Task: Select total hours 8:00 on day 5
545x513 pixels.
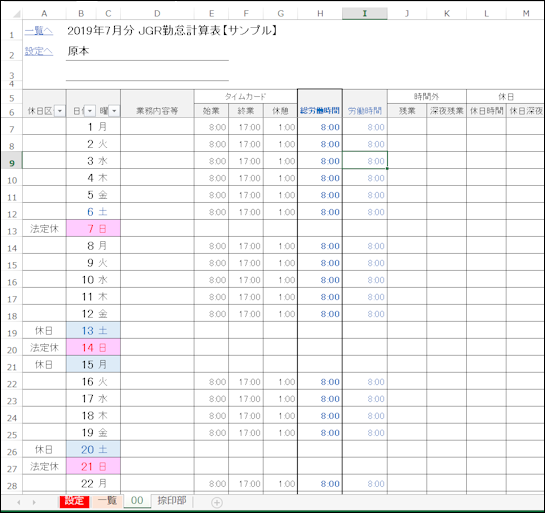Action: [x=320, y=195]
